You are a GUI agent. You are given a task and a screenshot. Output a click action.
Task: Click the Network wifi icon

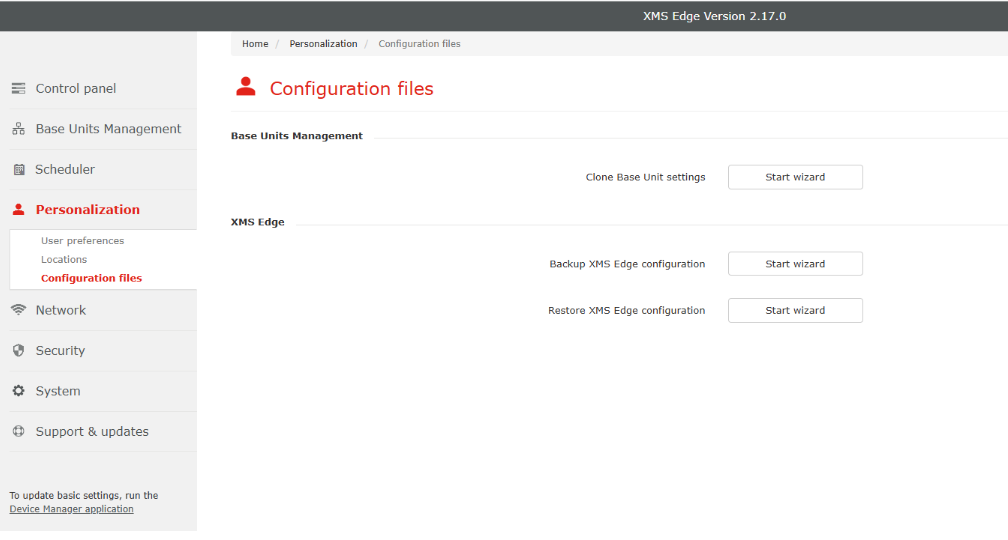coord(19,310)
